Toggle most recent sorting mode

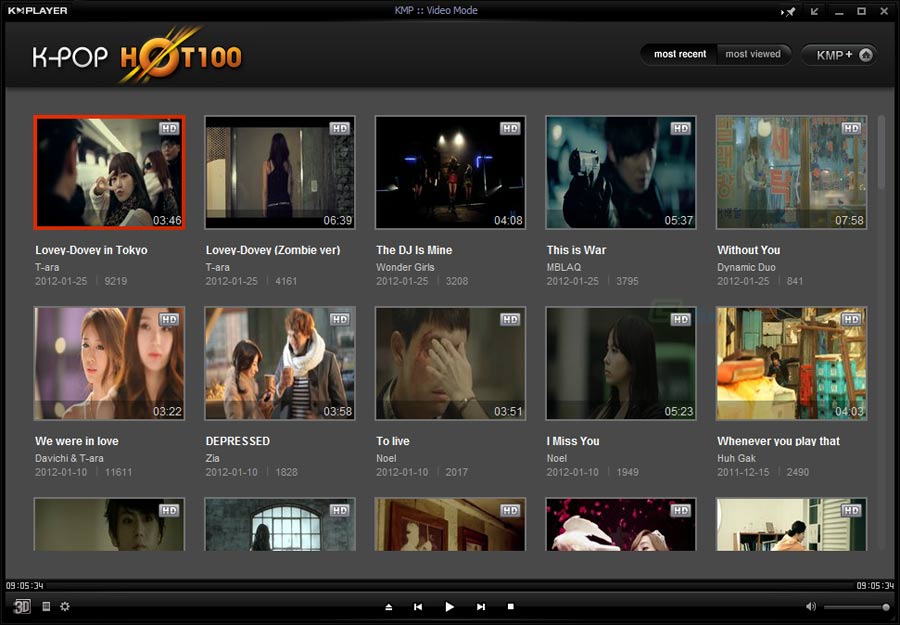(x=680, y=54)
